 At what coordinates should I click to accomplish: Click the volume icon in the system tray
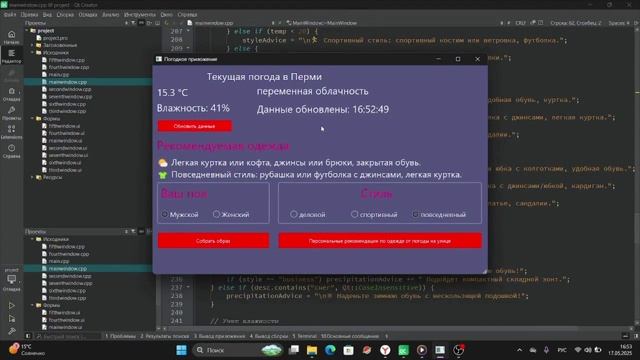[x=588, y=350]
